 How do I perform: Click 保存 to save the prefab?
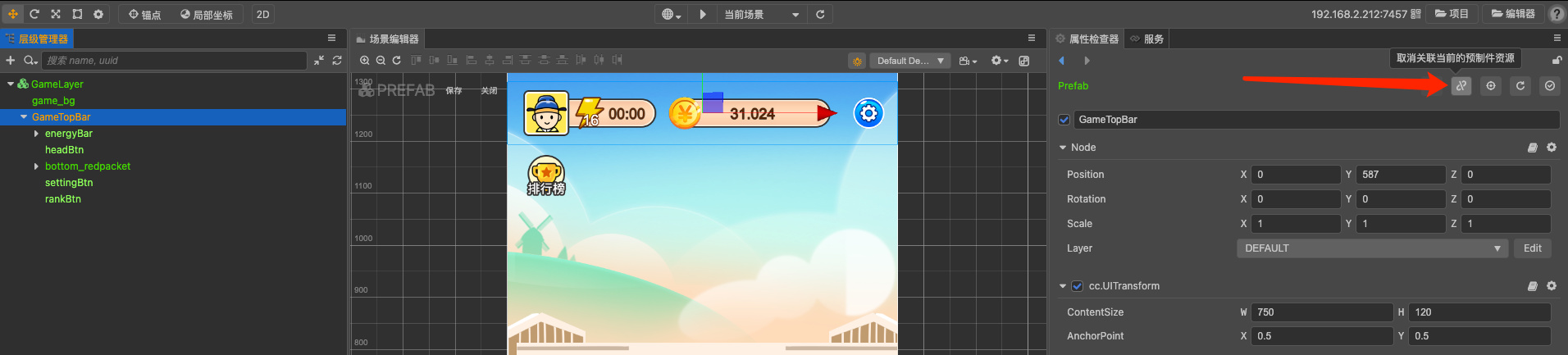coord(454,90)
